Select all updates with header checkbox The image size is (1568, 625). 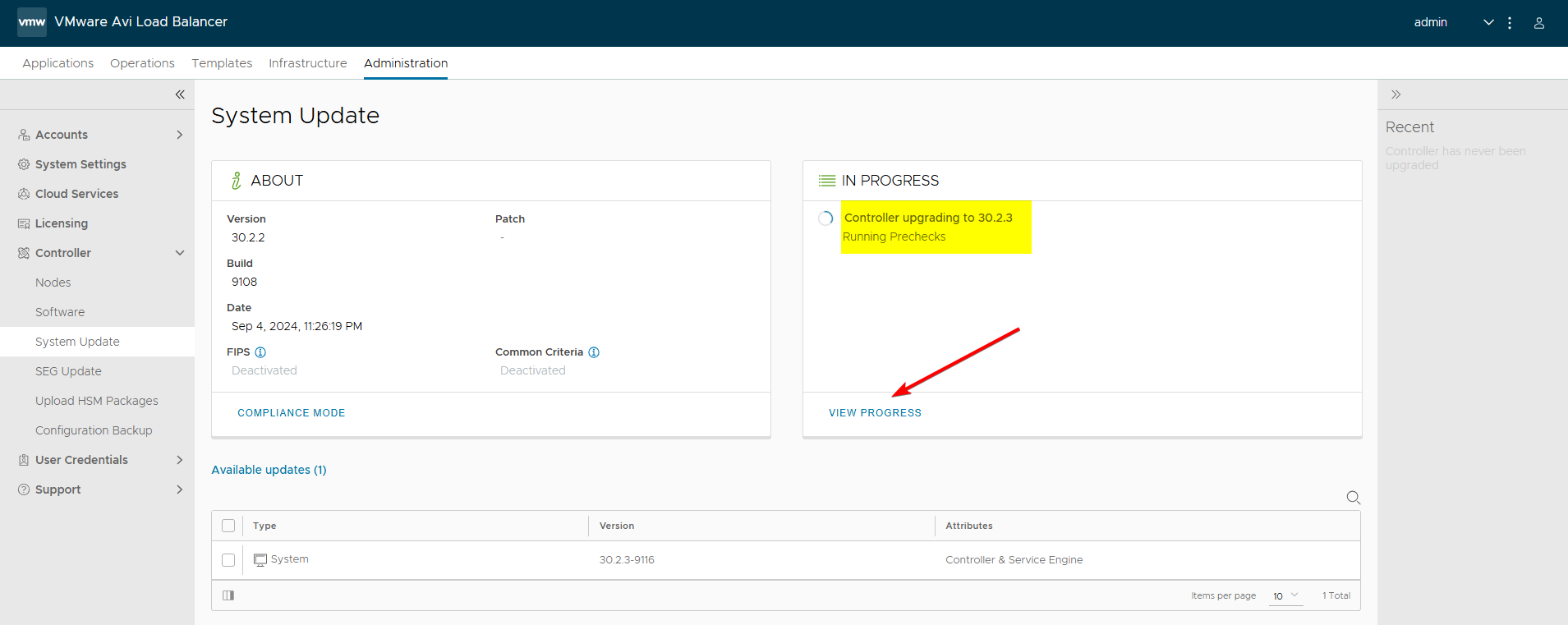tap(228, 526)
